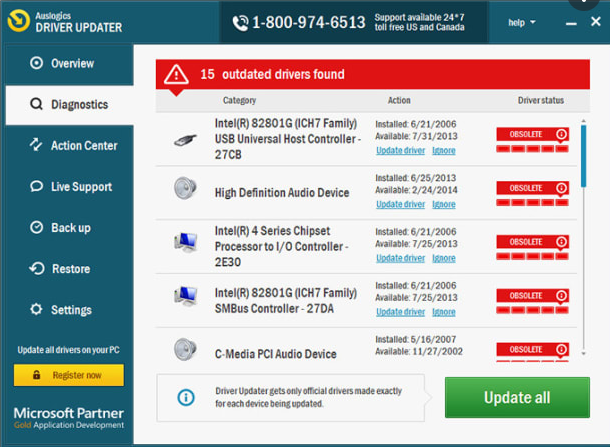The height and width of the screenshot is (447, 610).
Task: Click the Action column header
Action: [399, 100]
